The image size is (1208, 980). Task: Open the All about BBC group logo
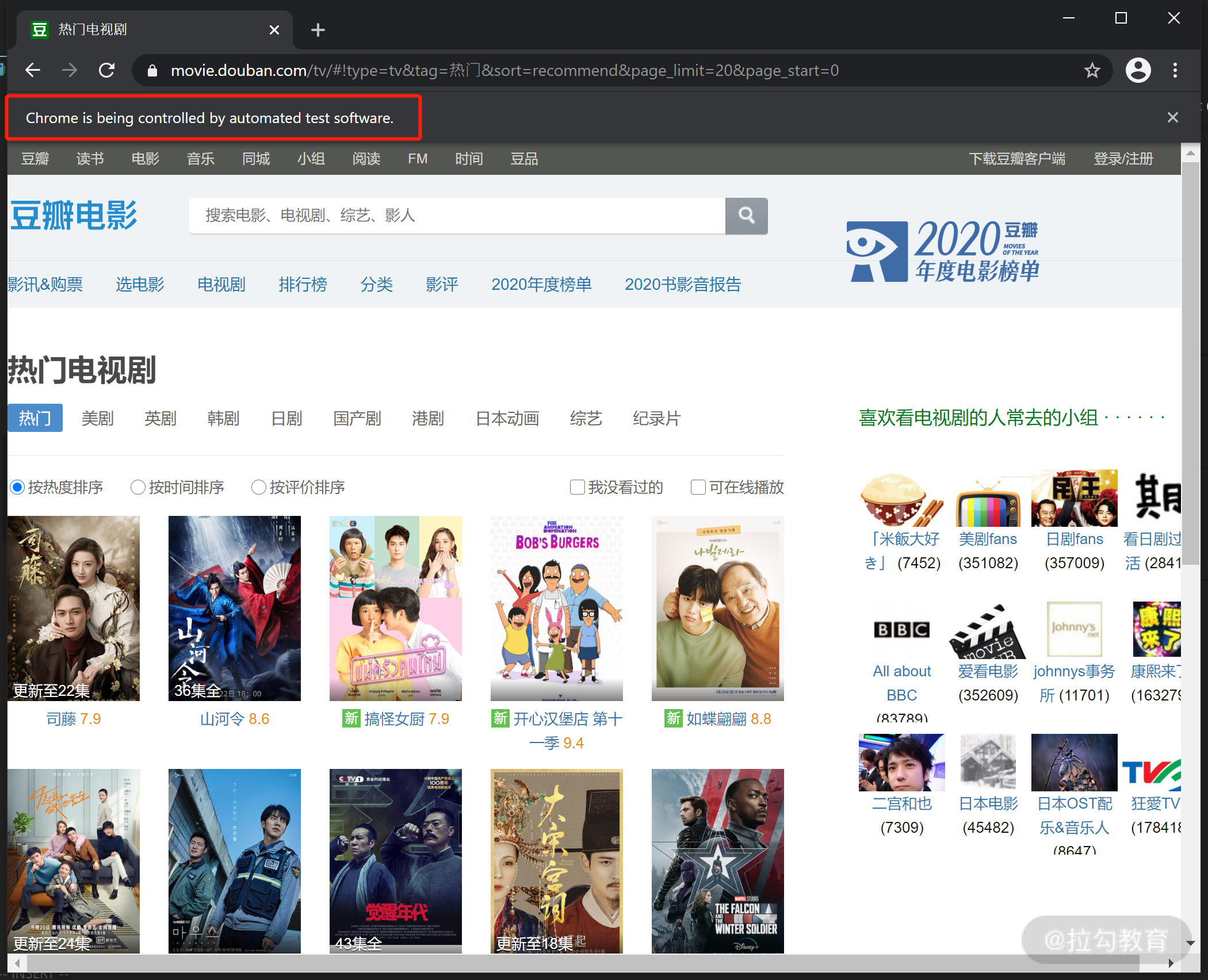[902, 630]
